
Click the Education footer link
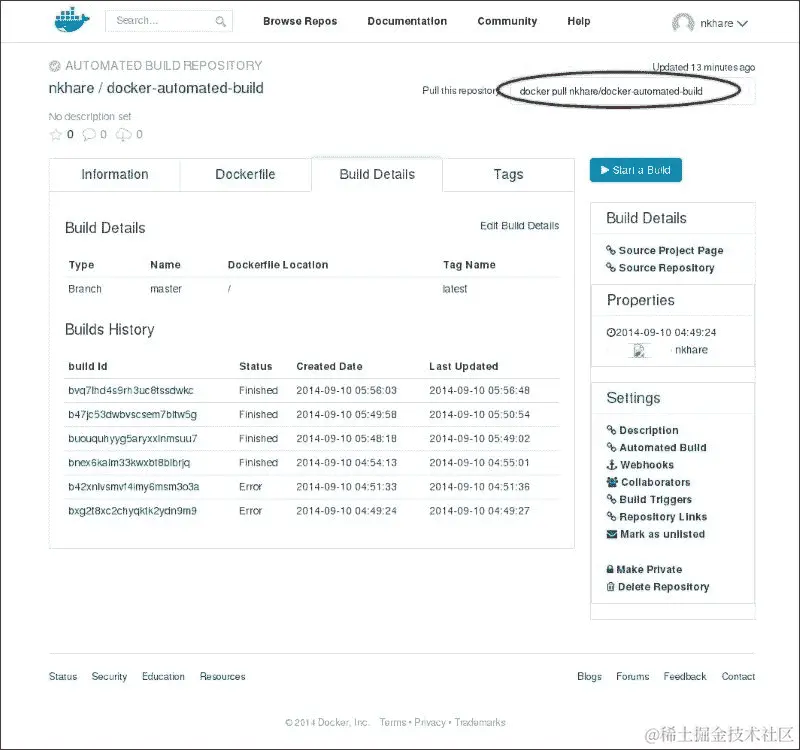pyautogui.click(x=163, y=677)
